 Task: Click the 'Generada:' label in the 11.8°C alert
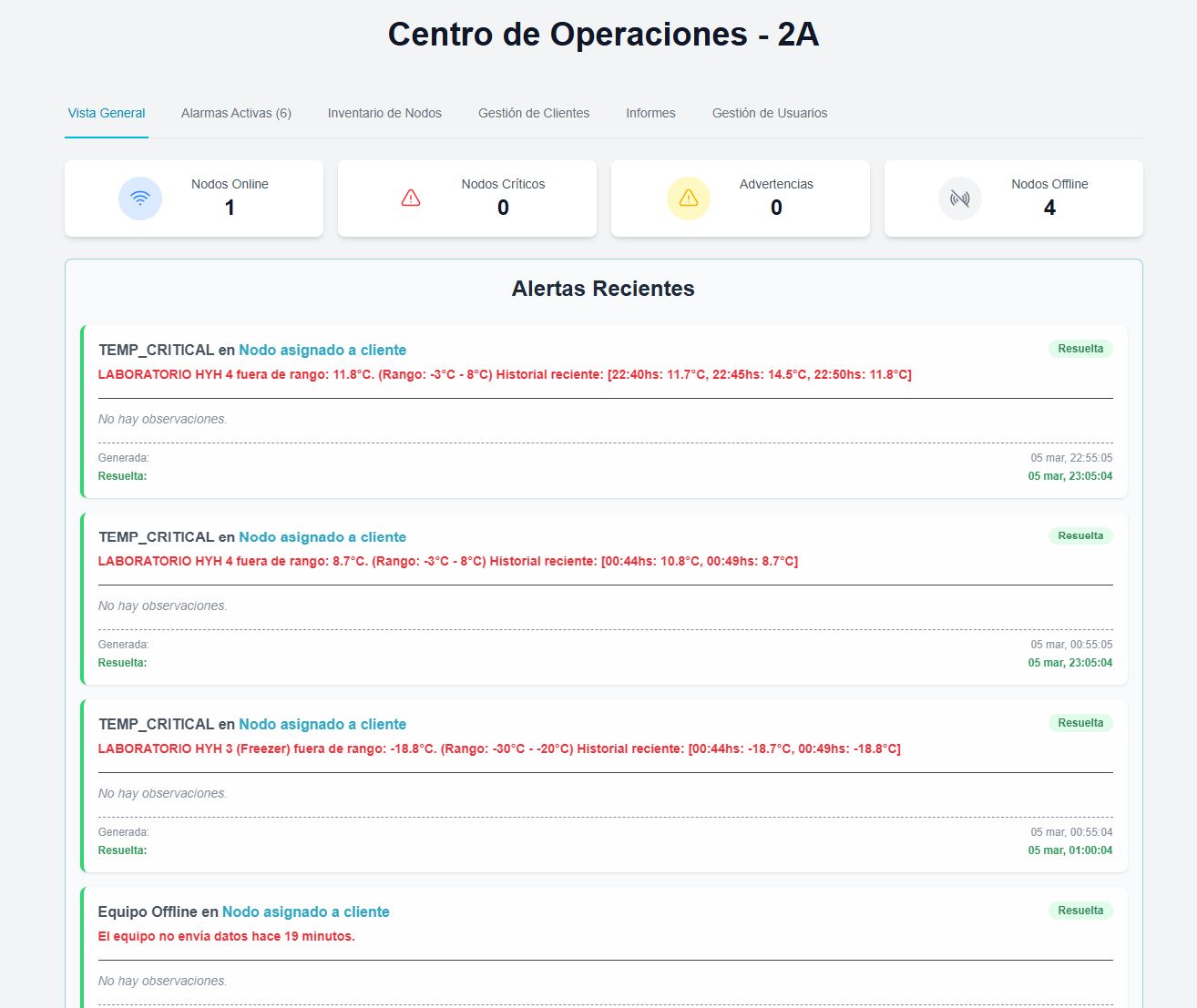click(x=124, y=458)
